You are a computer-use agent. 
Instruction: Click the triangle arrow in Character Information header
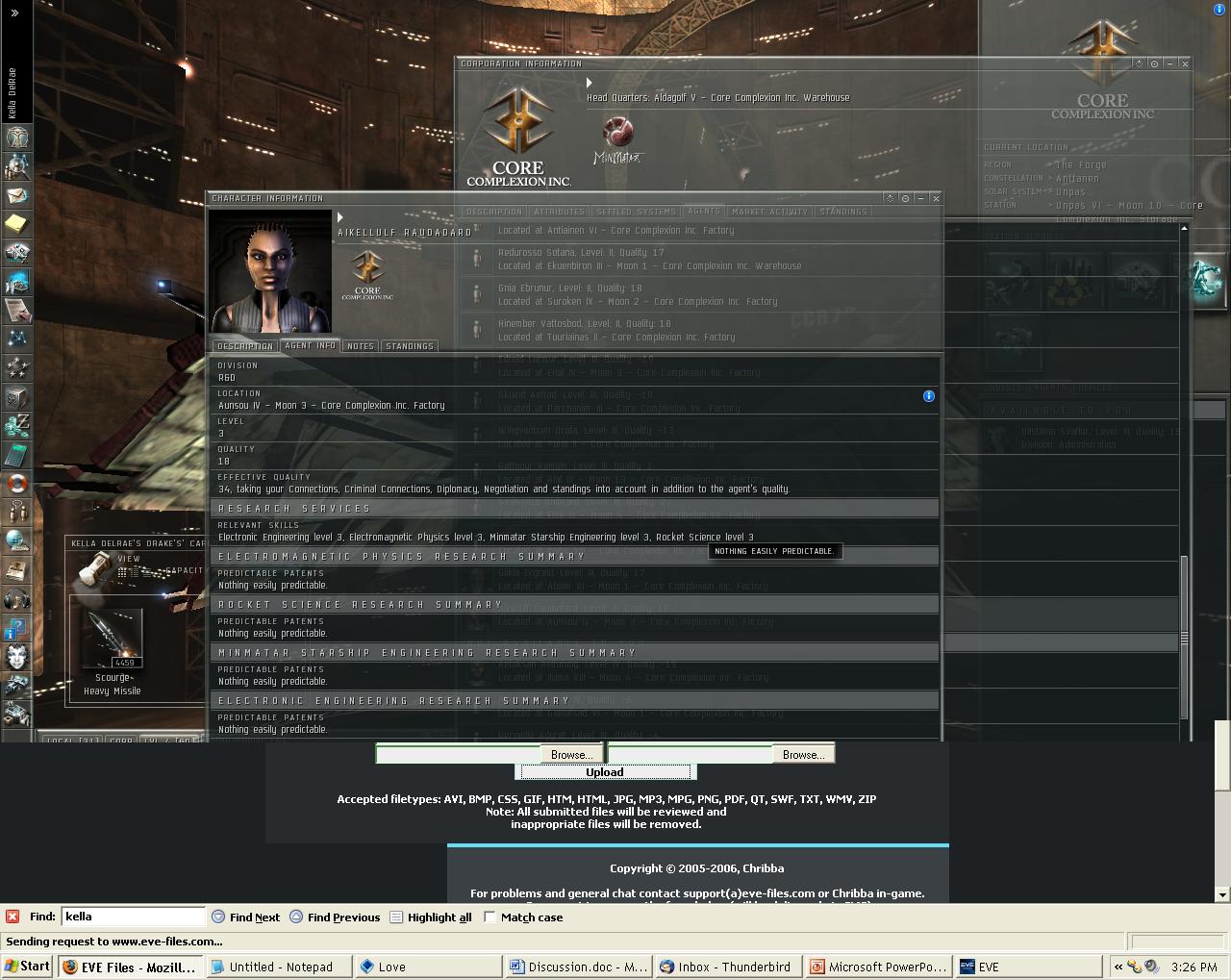340,217
